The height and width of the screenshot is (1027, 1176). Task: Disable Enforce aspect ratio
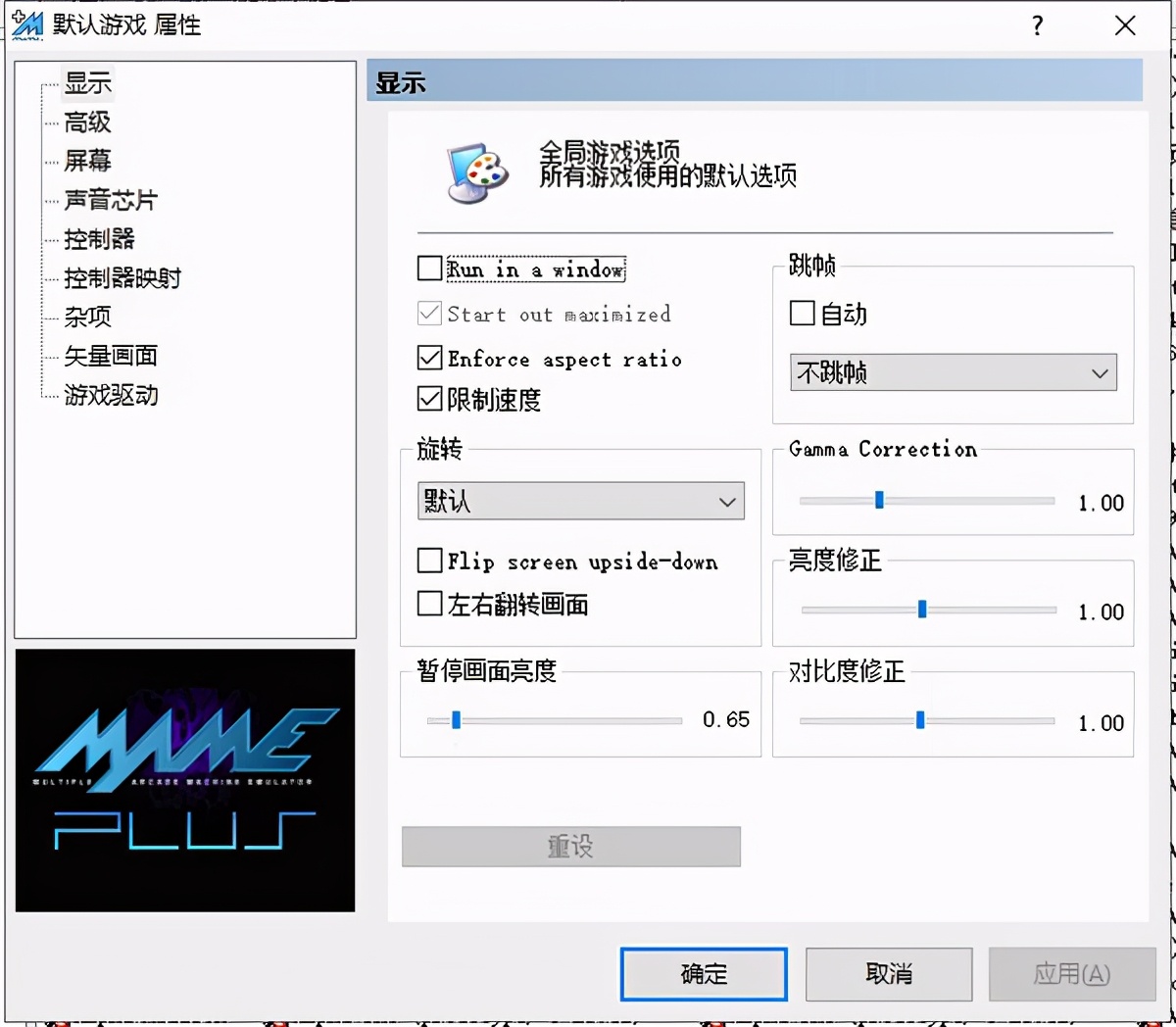tap(428, 358)
